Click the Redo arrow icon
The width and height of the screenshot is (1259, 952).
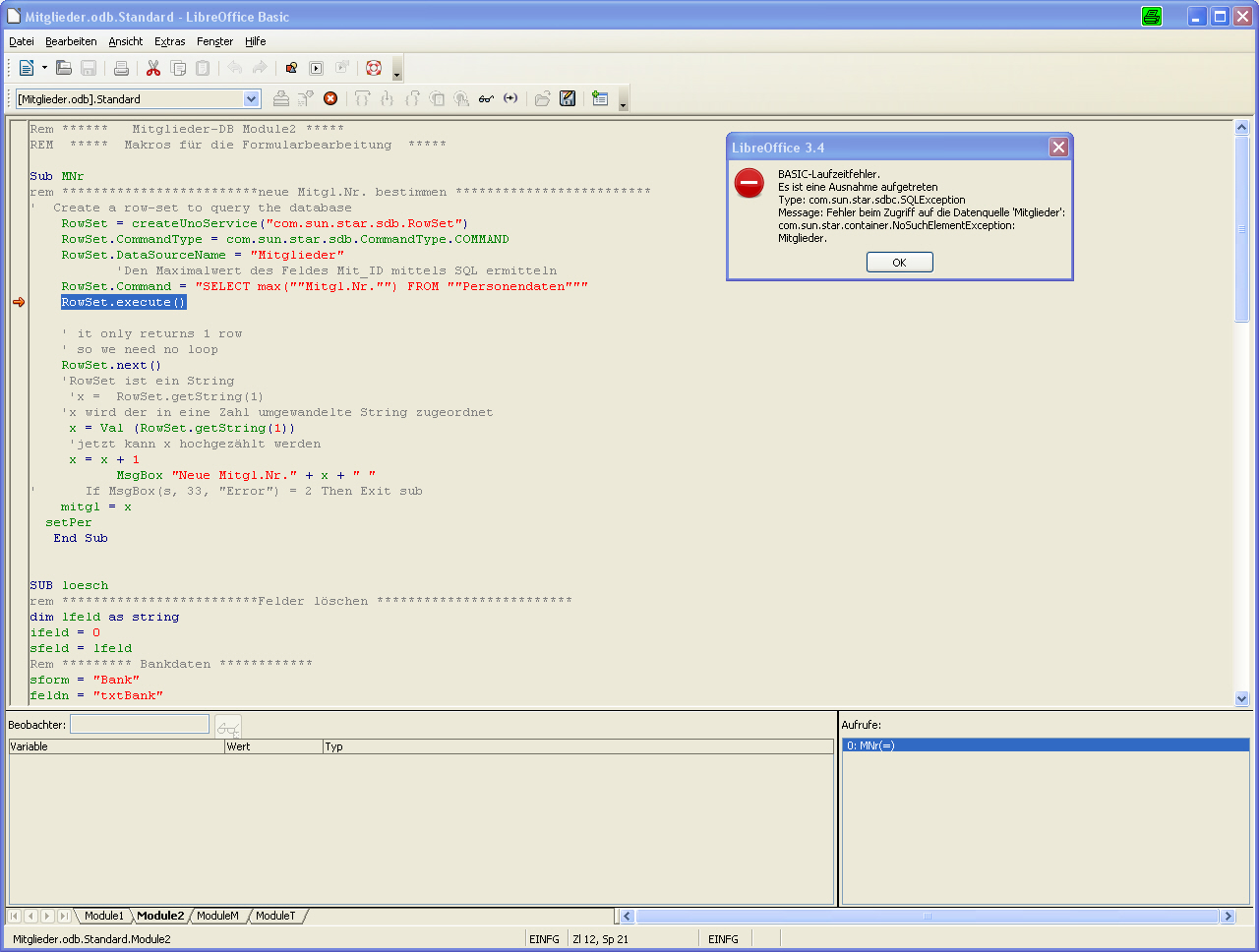[x=260, y=68]
